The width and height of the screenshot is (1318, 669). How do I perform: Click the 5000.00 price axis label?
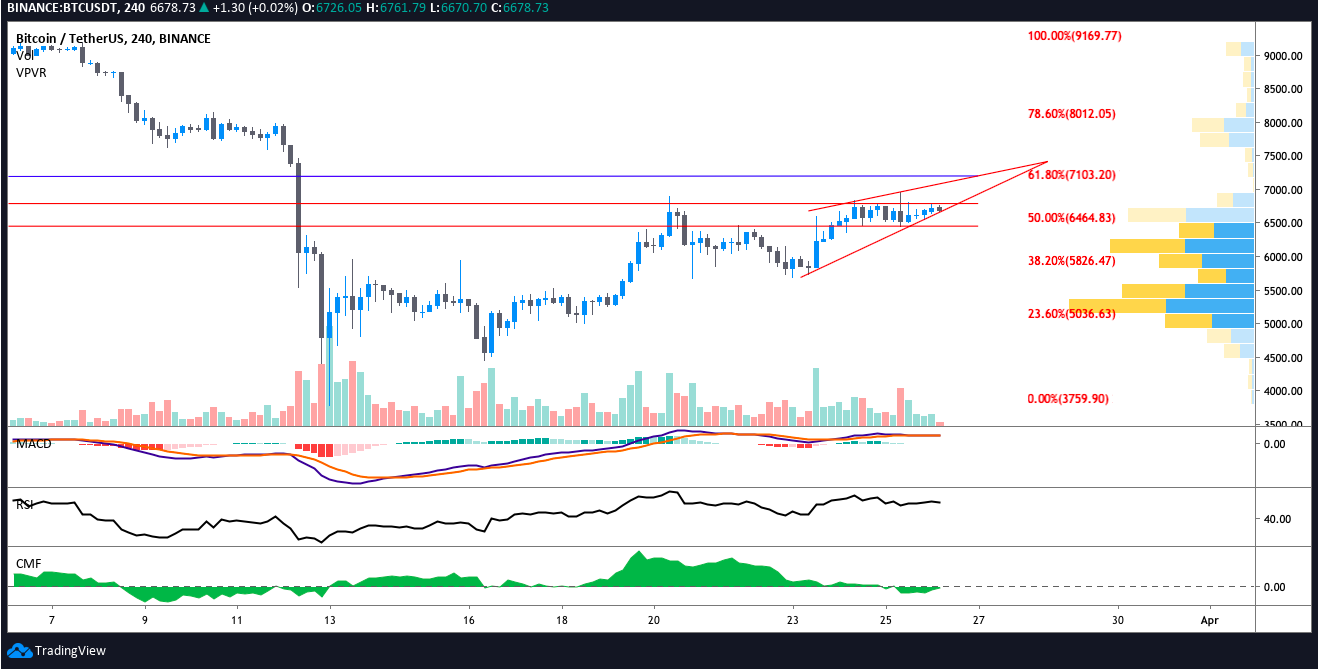click(x=1283, y=324)
